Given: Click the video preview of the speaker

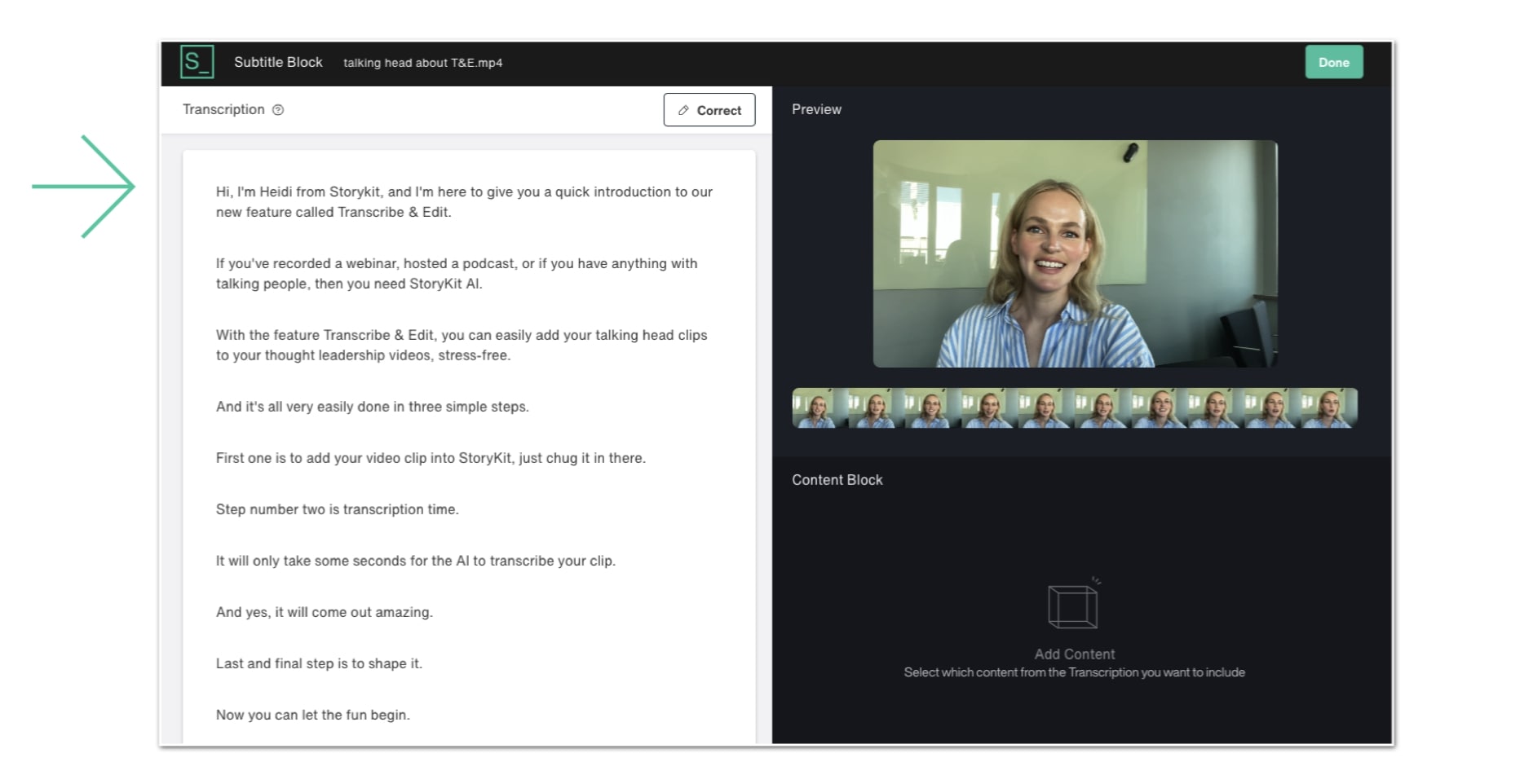Looking at the screenshot, I should point(1075,253).
